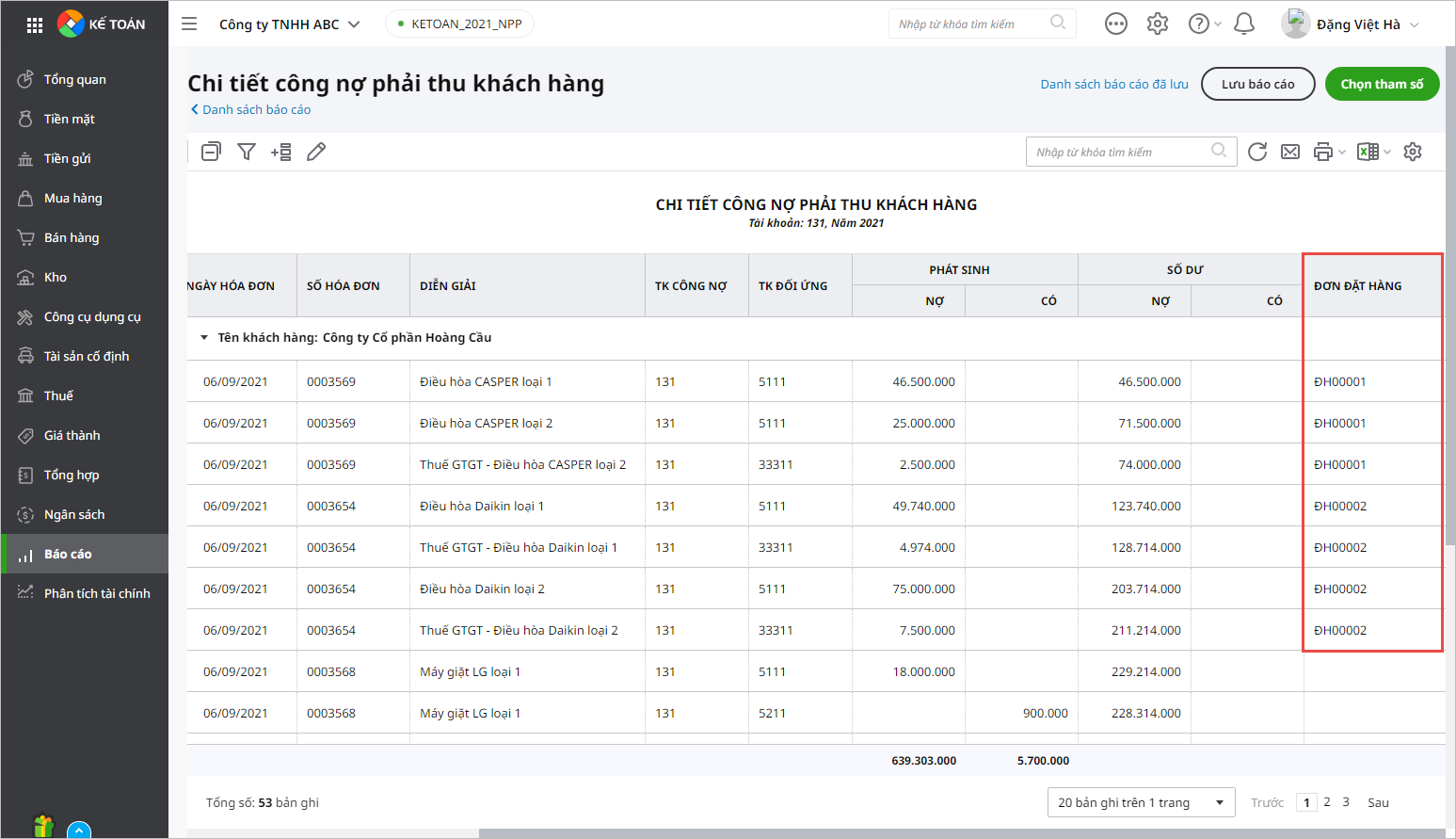Send the report via email icon
The image size is (1456, 839).
(1290, 152)
